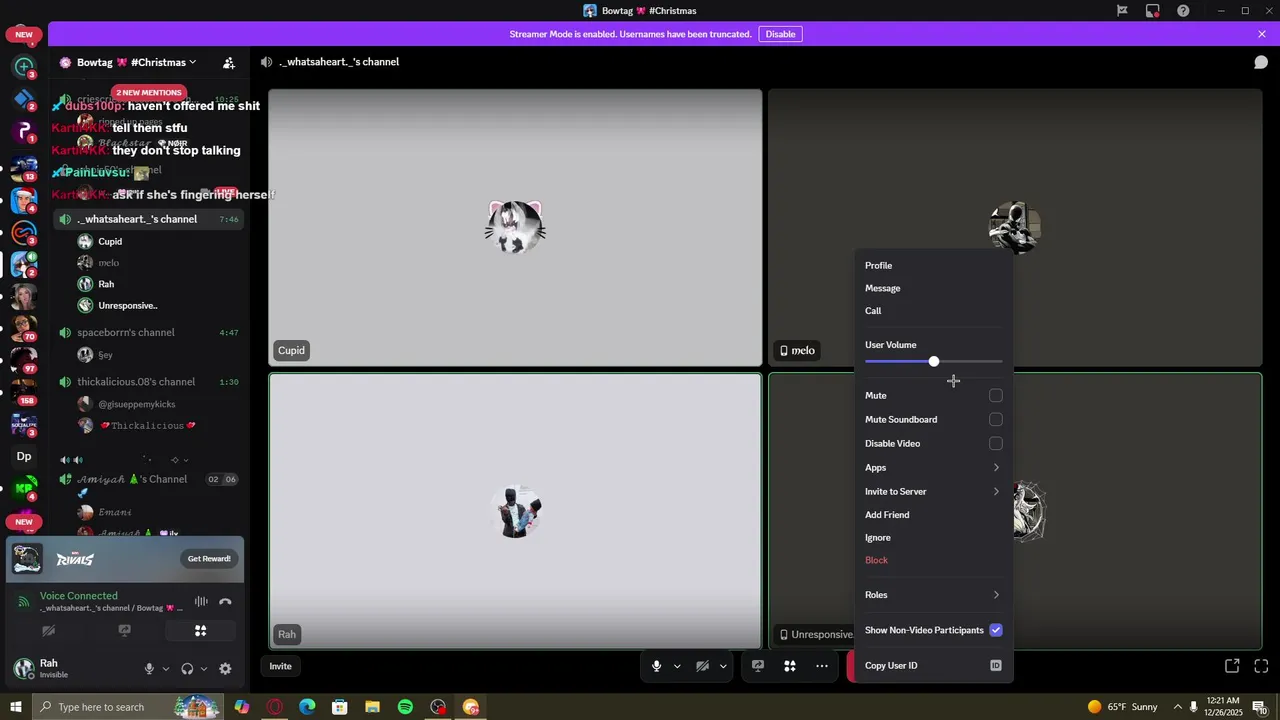This screenshot has width=1280, height=720.
Task: Click the upper NEW badge in server list
Action: (24, 34)
